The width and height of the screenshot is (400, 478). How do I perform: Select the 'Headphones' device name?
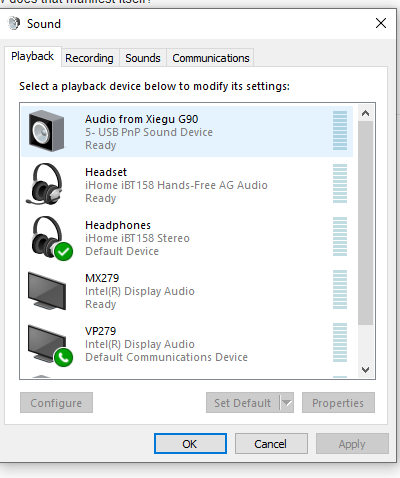click(x=118, y=225)
